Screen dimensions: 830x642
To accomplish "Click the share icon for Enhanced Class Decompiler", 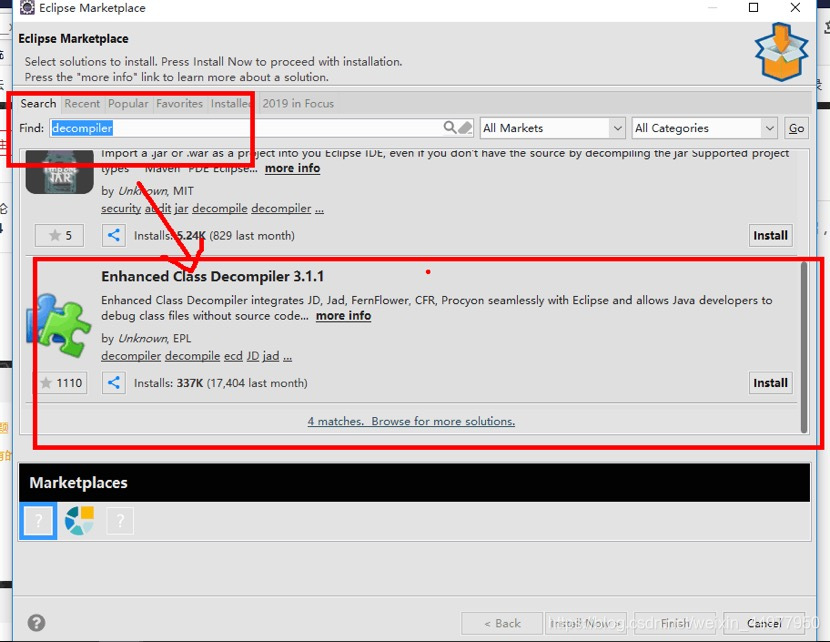I will pos(113,383).
